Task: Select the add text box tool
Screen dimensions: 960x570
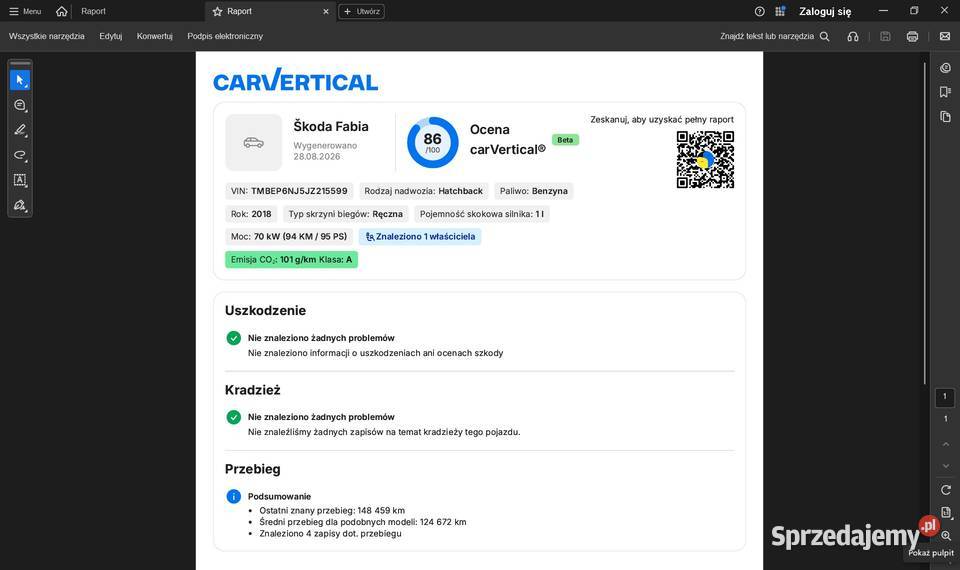Action: point(20,180)
